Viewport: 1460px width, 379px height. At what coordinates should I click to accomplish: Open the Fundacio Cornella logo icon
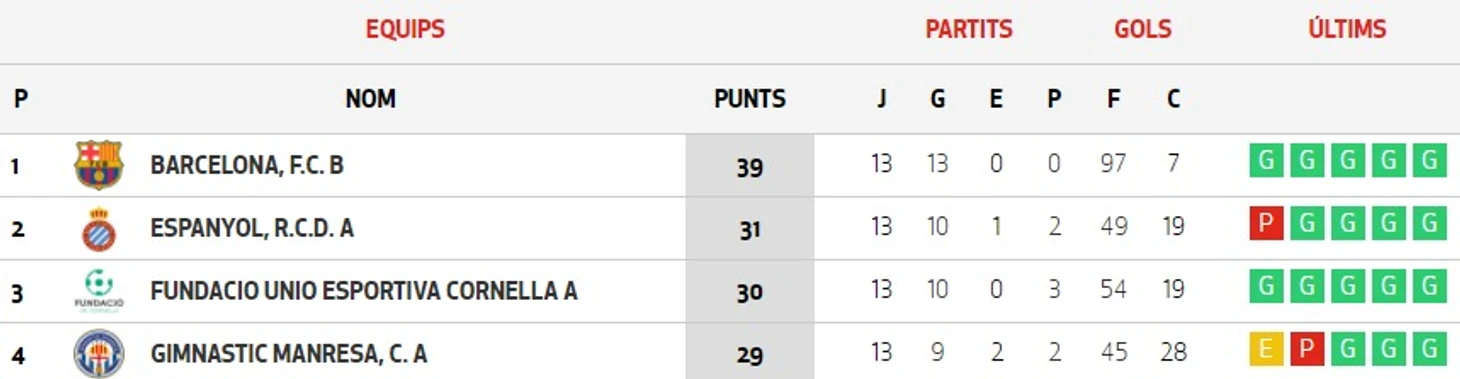(x=99, y=291)
